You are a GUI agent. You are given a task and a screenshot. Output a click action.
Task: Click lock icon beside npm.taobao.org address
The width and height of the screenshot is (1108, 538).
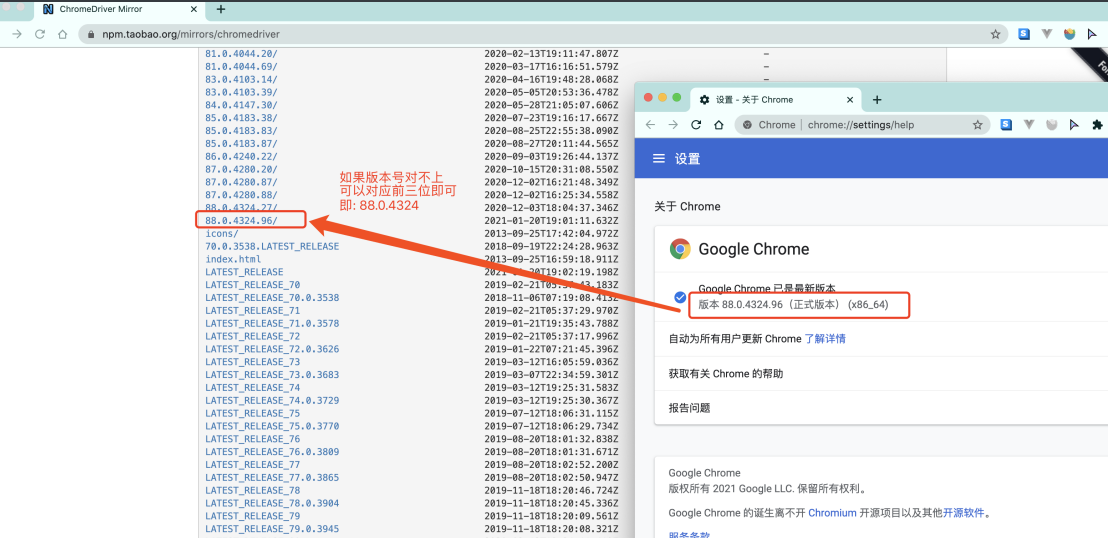pyautogui.click(x=90, y=34)
